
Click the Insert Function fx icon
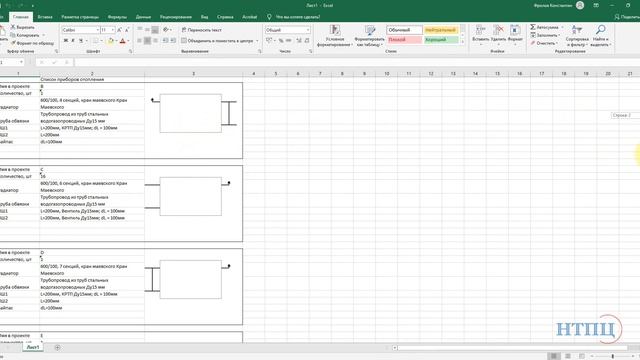pyautogui.click(x=67, y=62)
